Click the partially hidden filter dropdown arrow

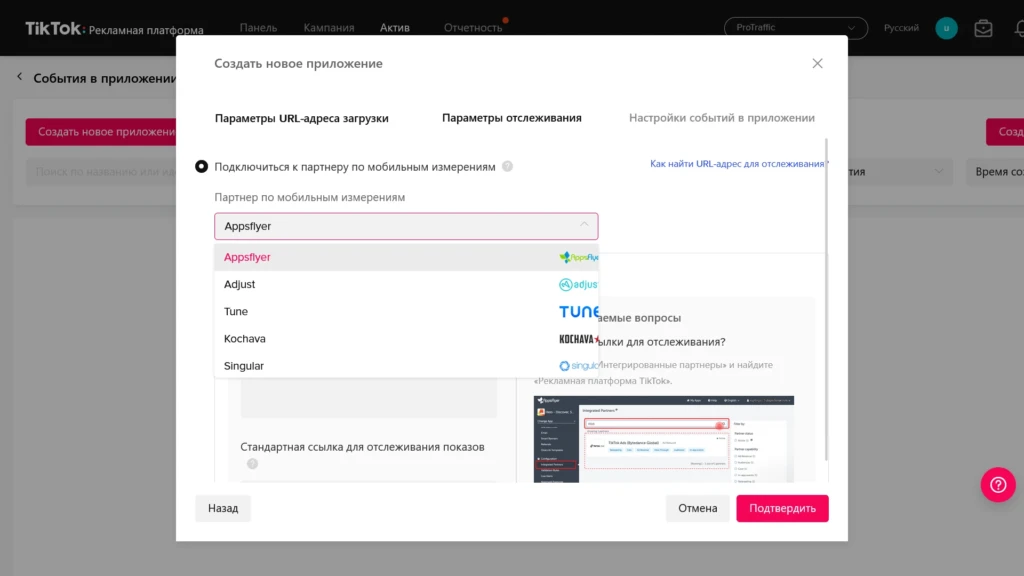tap(938, 172)
